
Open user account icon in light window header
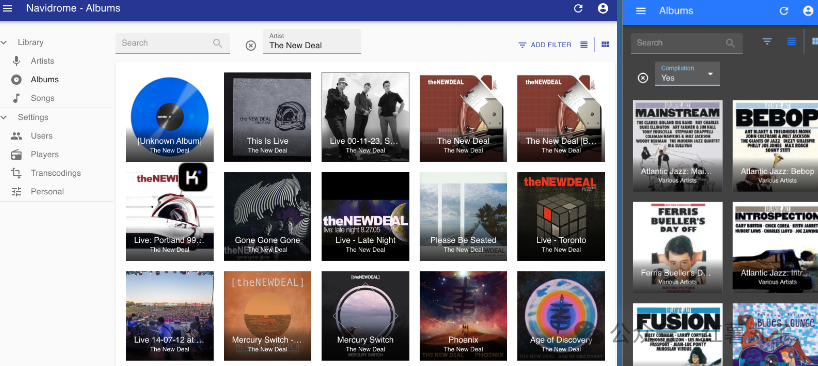point(603,8)
